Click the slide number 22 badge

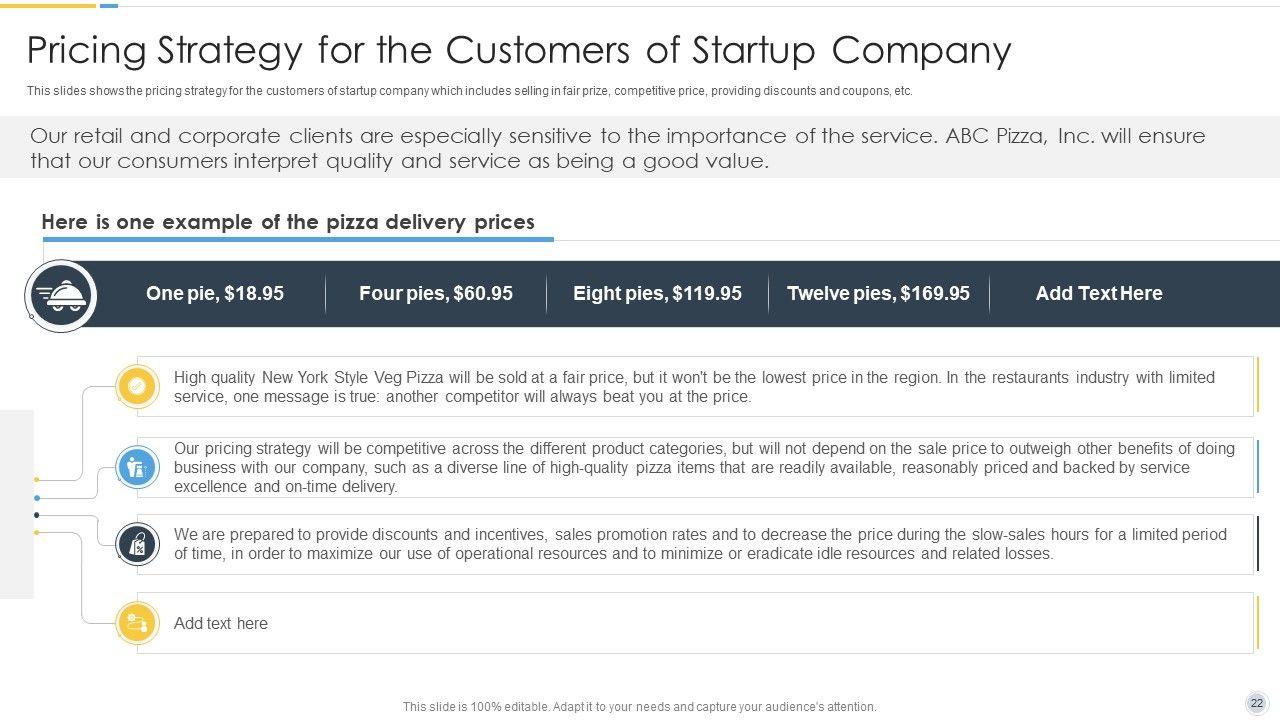pos(1256,703)
